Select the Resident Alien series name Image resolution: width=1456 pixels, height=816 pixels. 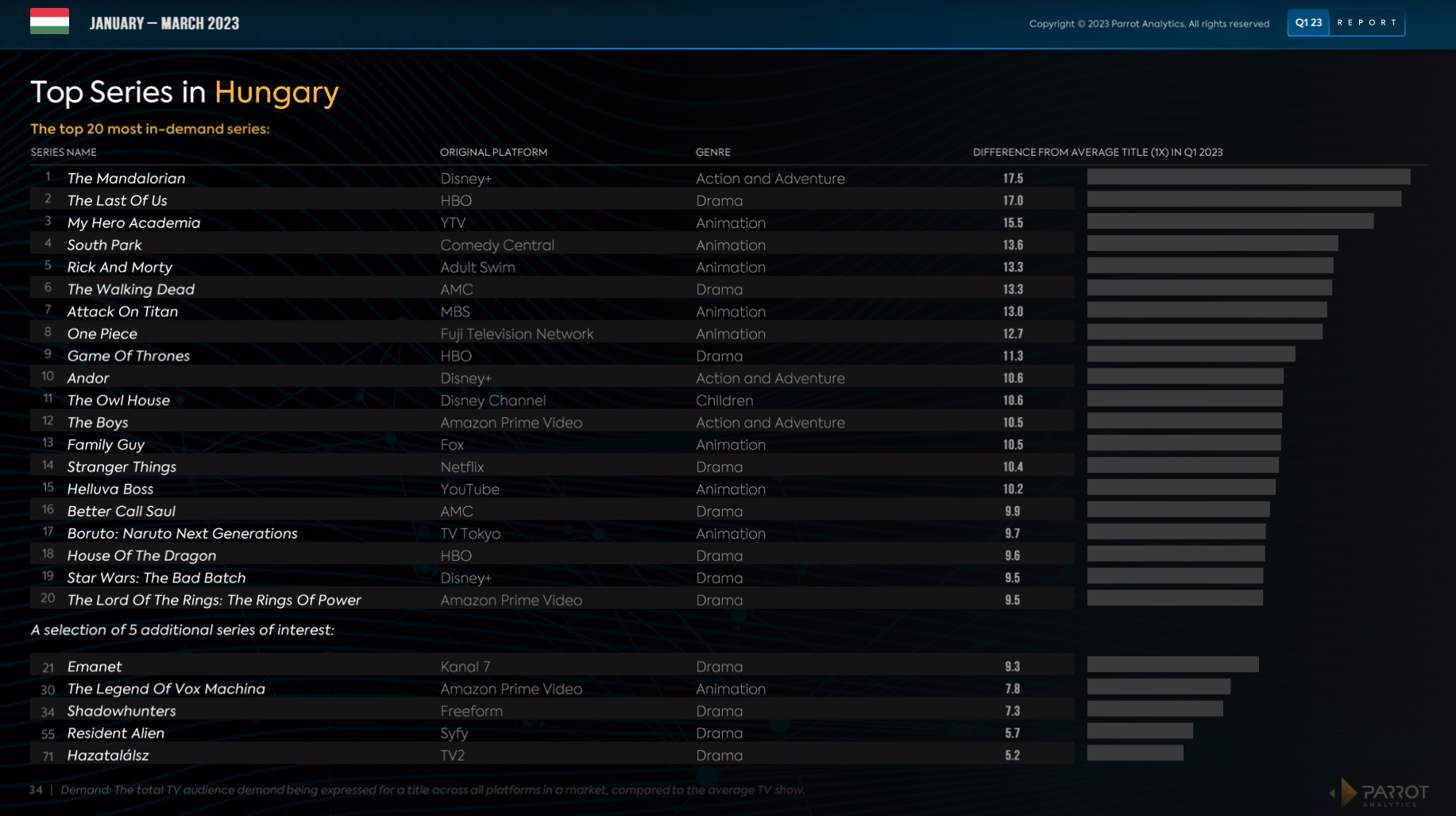pos(116,733)
